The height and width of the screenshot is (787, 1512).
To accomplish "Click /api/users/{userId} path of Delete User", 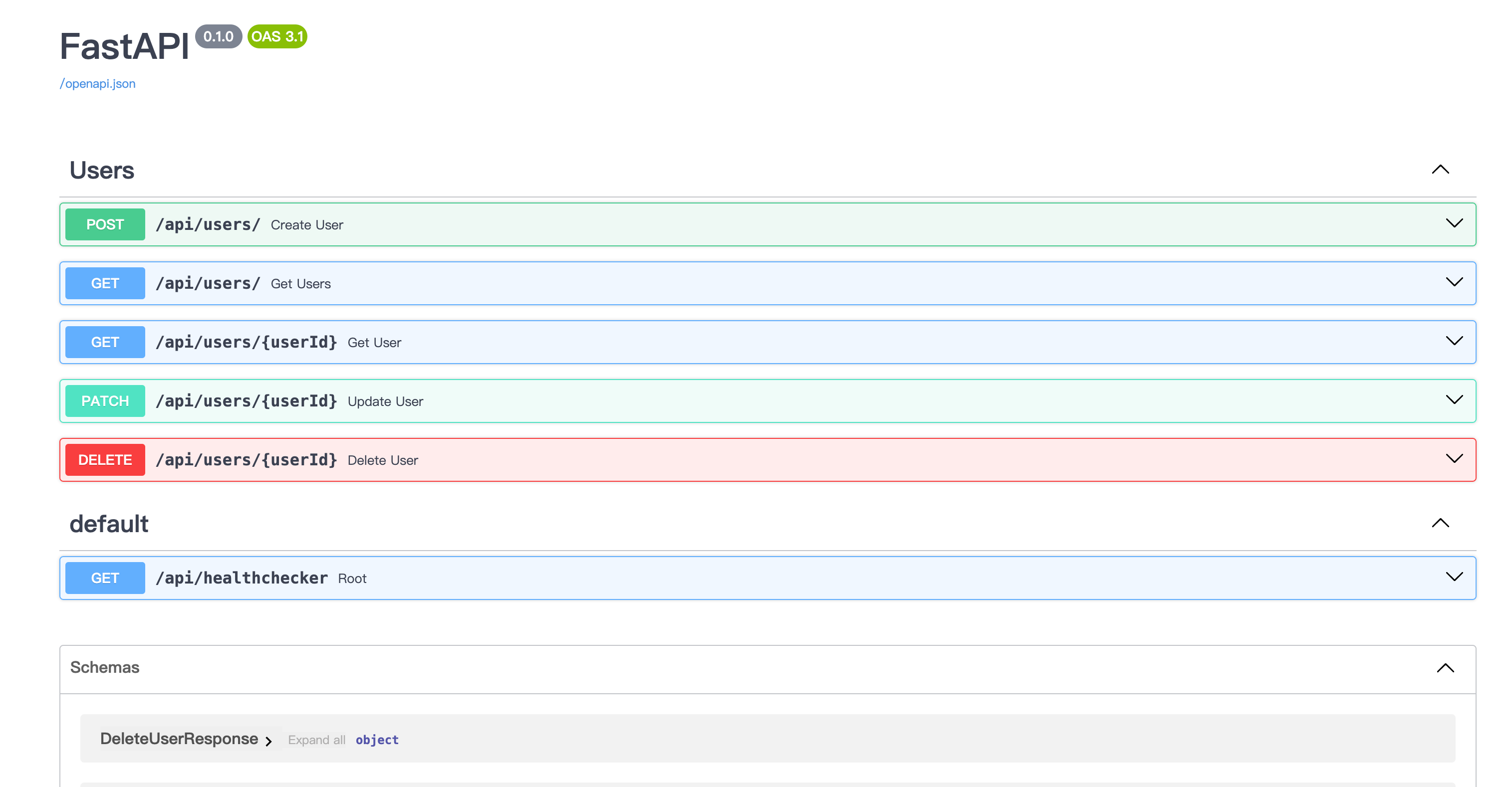I will 247,460.
